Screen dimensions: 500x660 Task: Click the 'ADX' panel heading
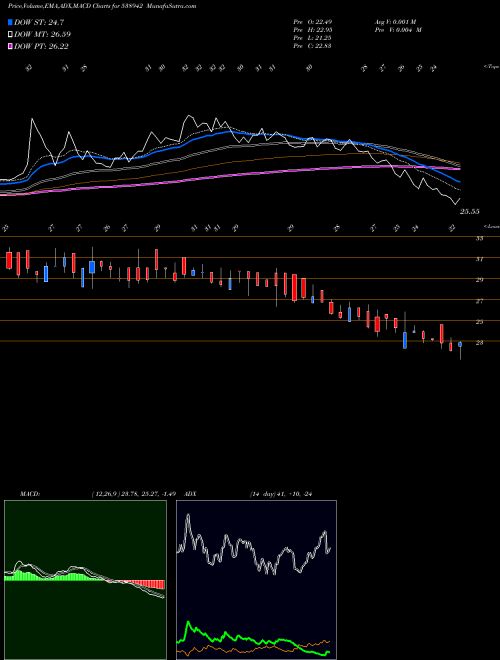coord(190,494)
